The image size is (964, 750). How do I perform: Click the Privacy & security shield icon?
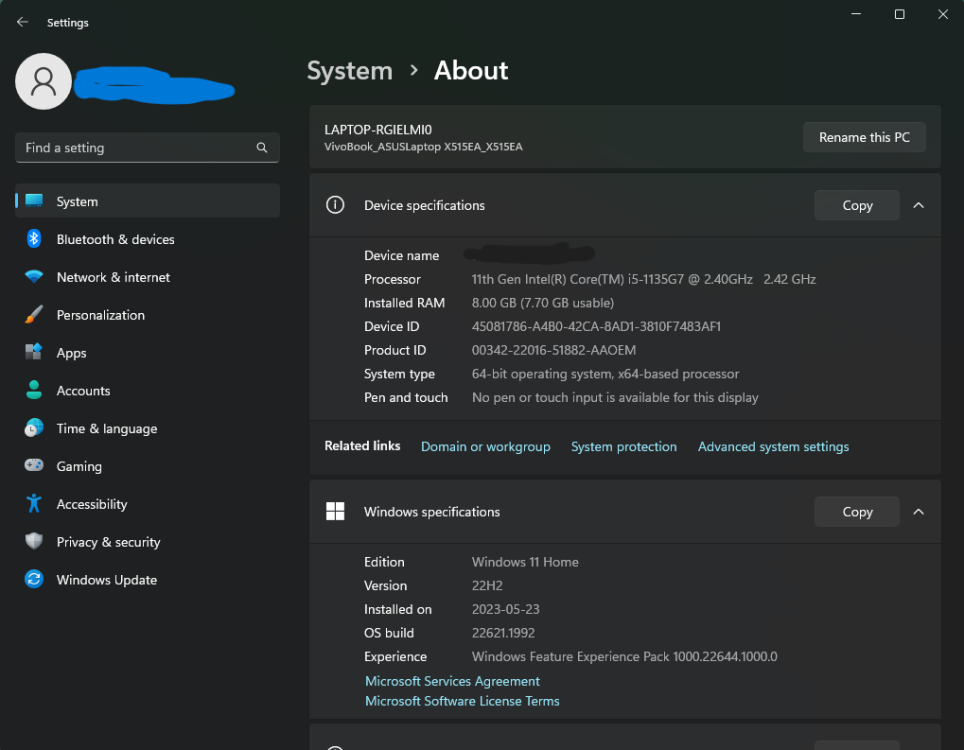point(32,541)
